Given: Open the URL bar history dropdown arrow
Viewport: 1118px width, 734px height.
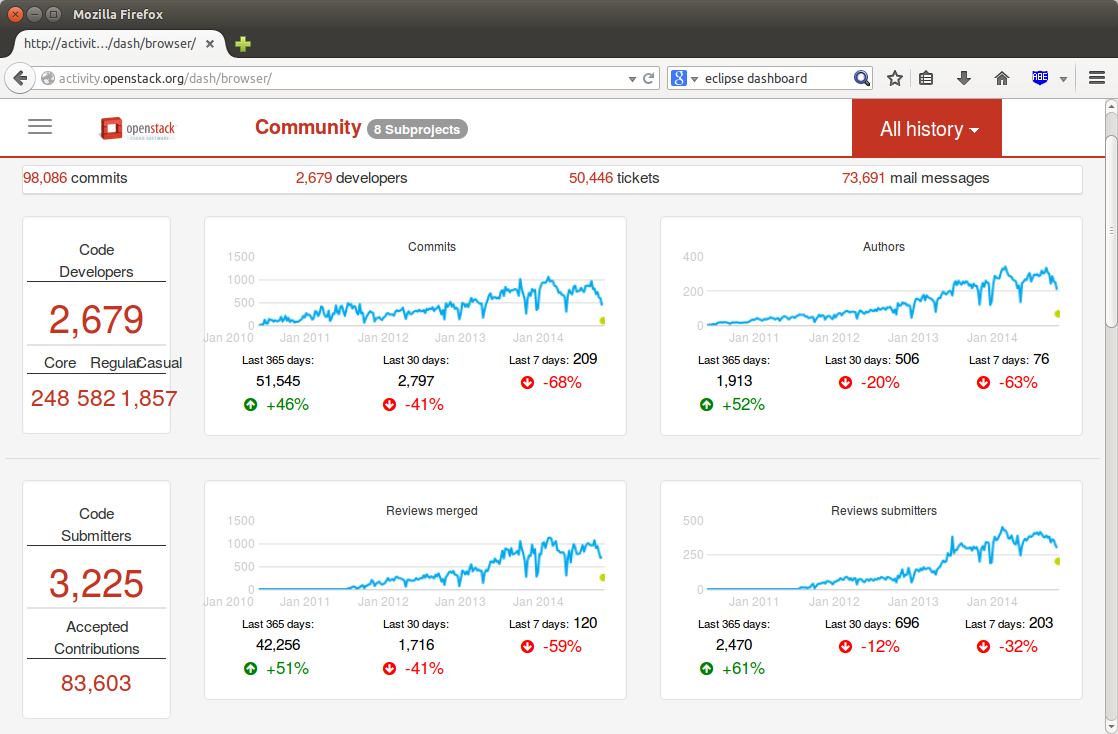Looking at the screenshot, I should (632, 78).
